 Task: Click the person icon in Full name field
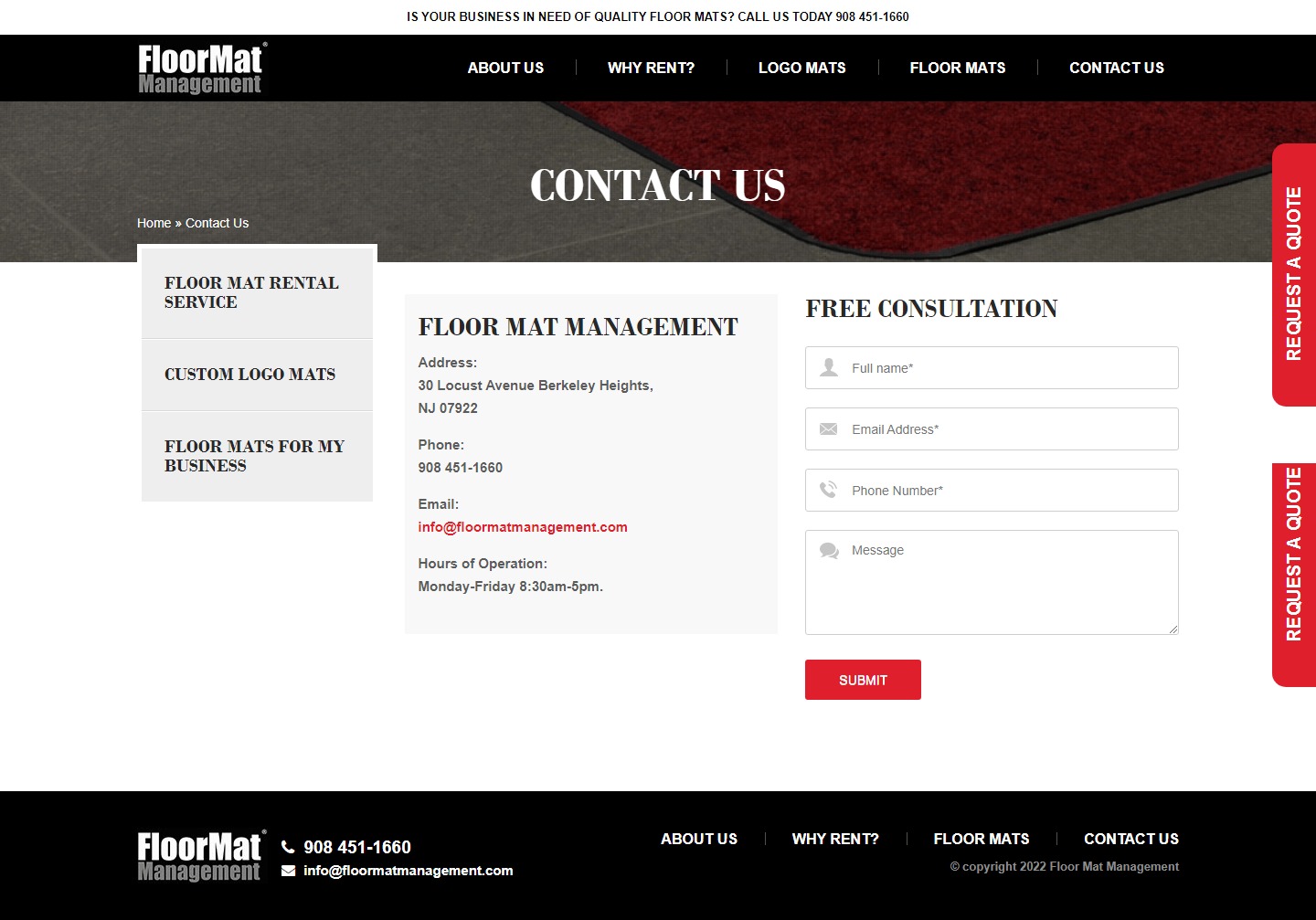click(828, 366)
